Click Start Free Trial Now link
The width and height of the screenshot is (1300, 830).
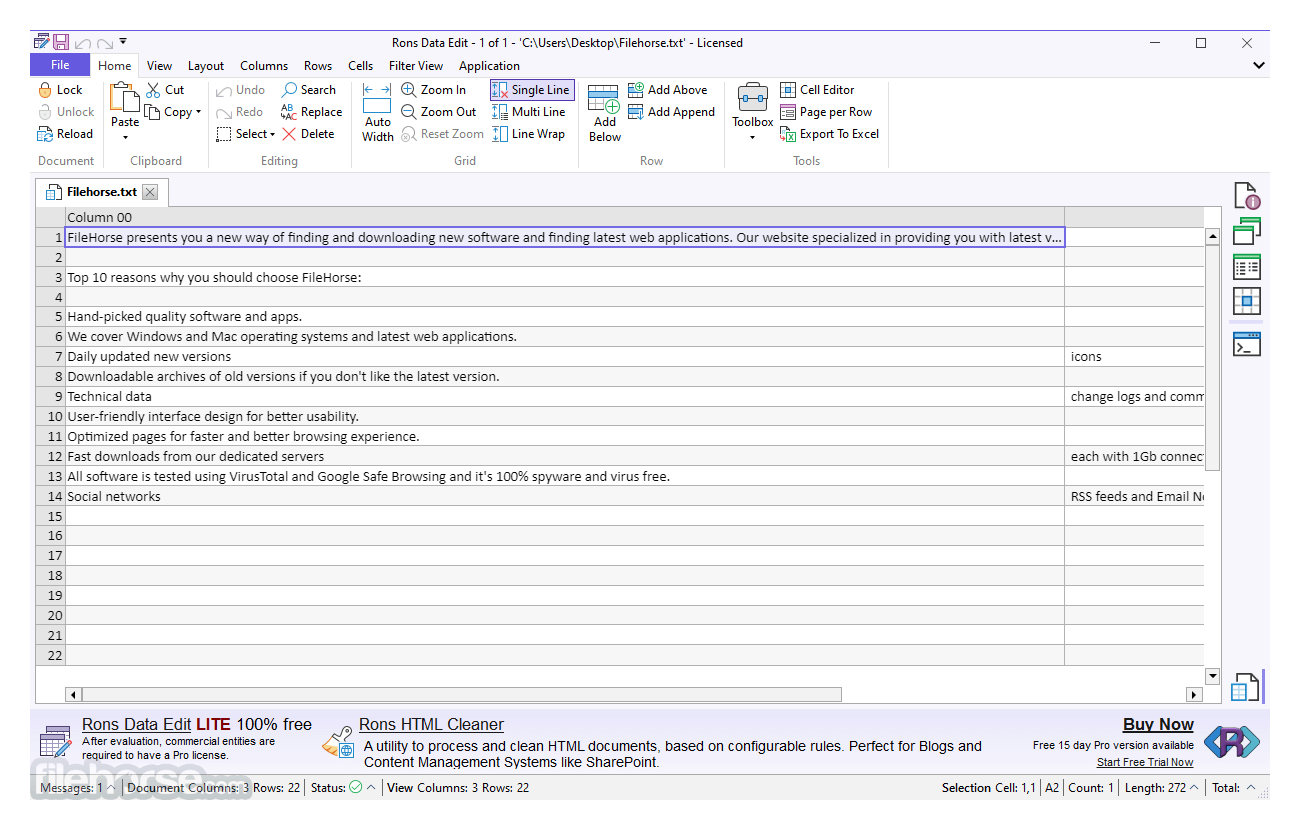click(x=1145, y=762)
